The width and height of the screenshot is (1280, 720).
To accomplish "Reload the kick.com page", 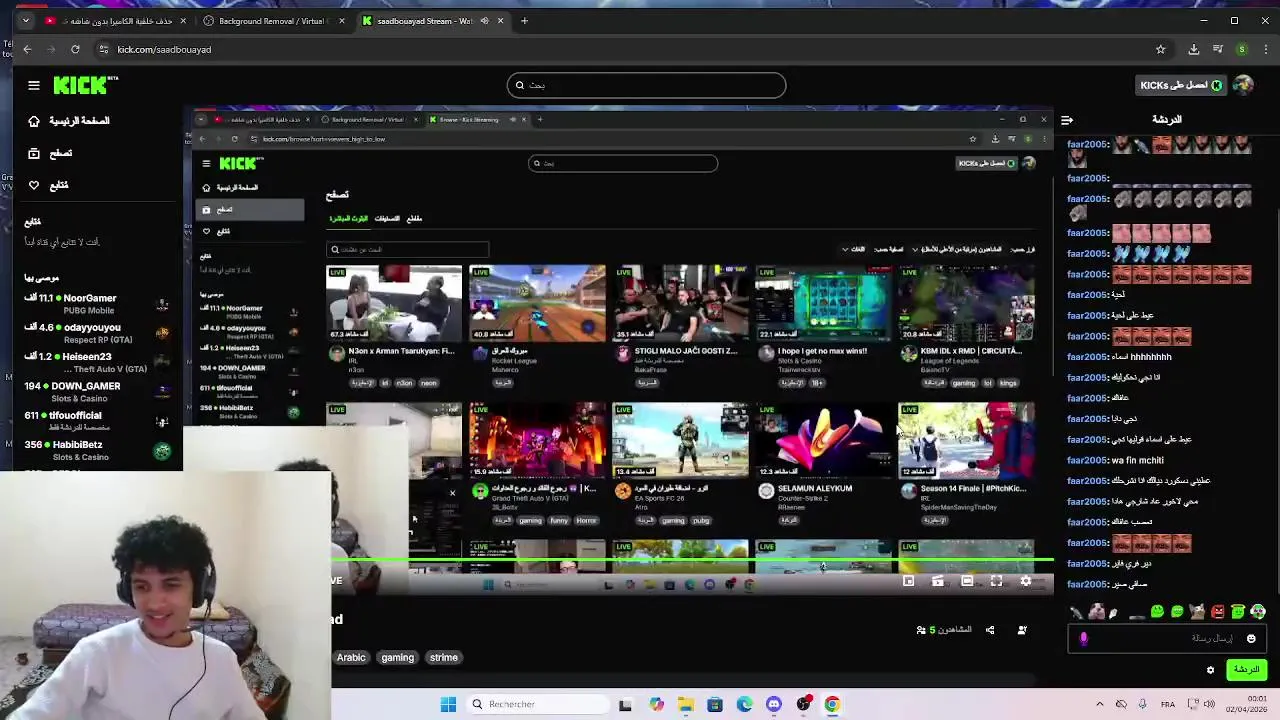I will pyautogui.click(x=75, y=49).
